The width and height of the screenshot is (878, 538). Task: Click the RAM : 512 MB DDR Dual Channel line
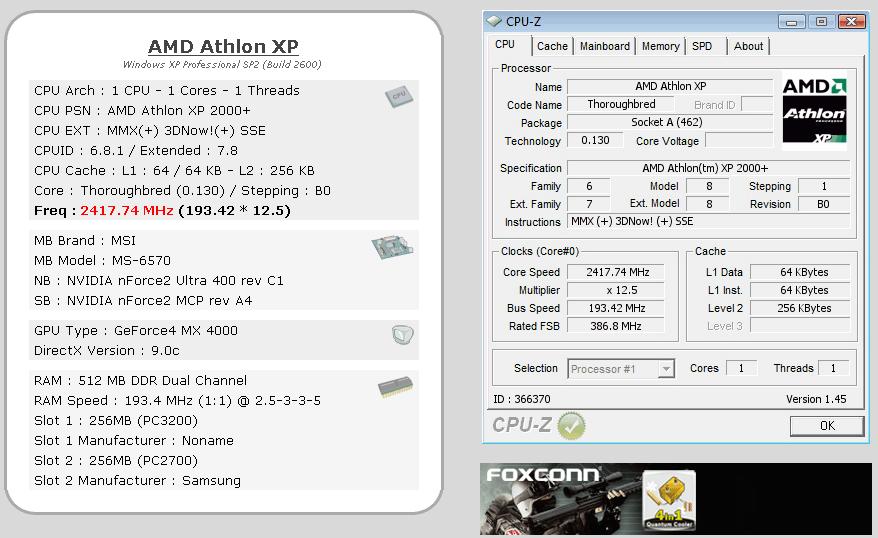point(140,381)
